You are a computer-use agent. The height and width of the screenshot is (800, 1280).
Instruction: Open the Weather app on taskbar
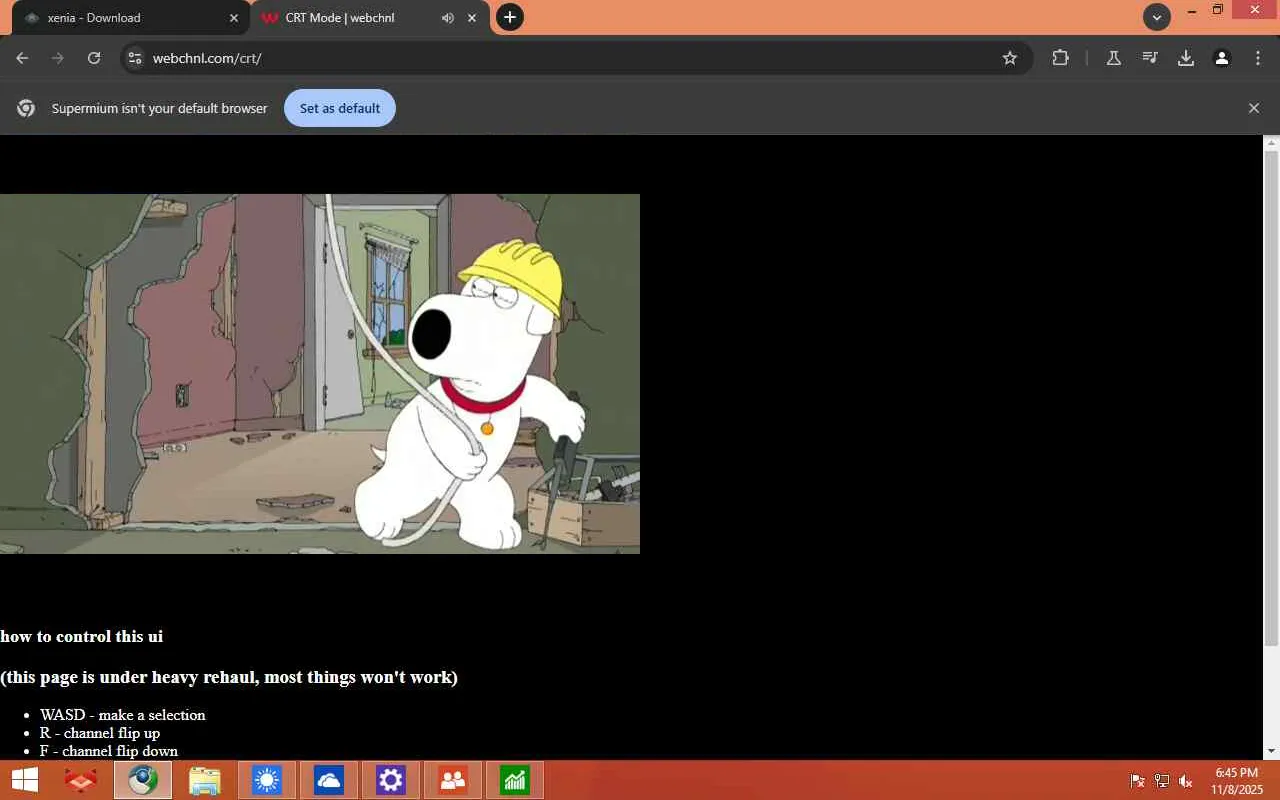[x=267, y=780]
